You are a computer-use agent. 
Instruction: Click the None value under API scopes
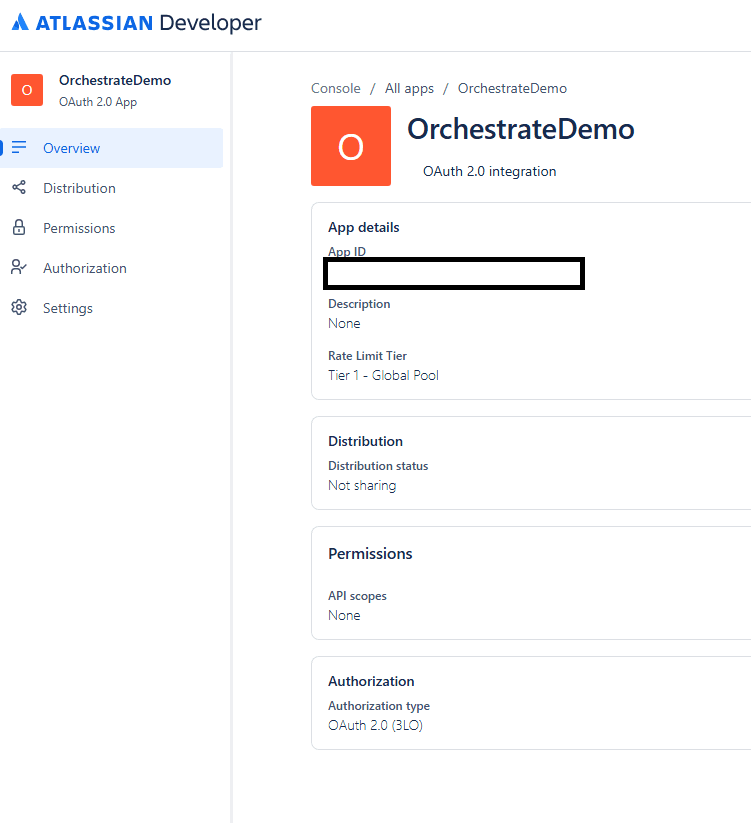344,615
